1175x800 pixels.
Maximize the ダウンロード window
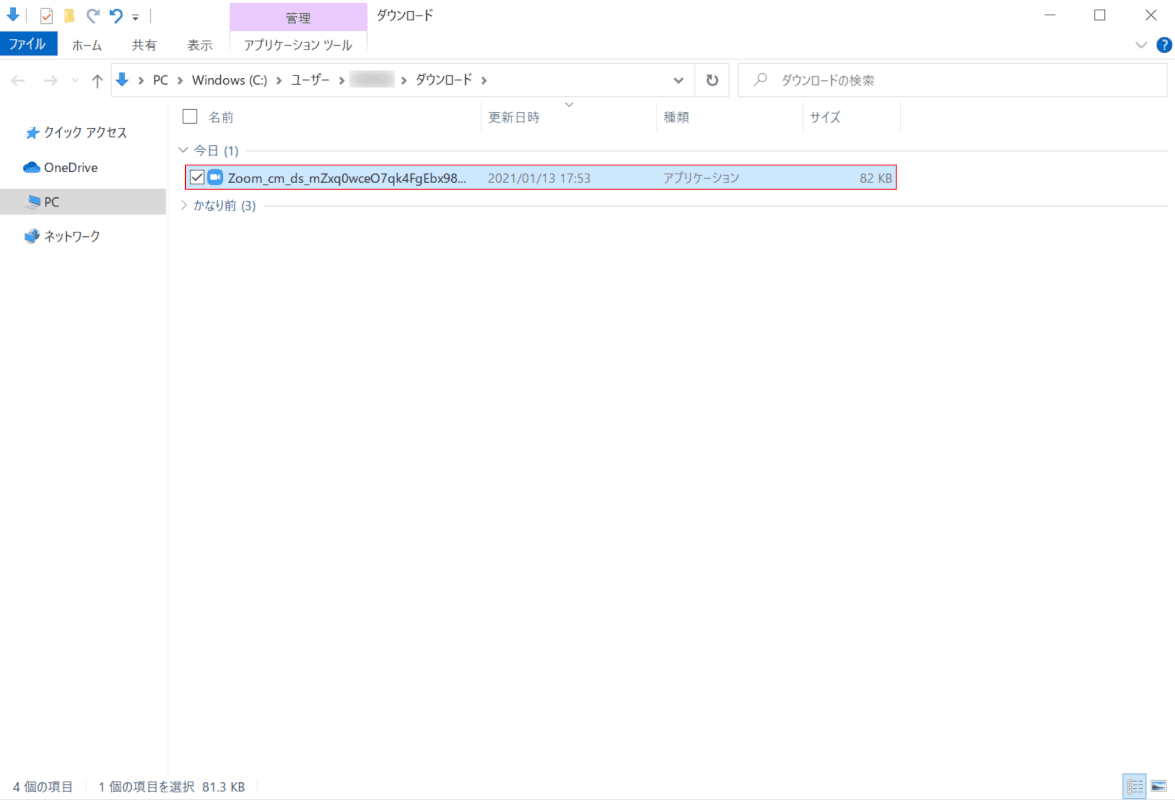tap(1099, 15)
